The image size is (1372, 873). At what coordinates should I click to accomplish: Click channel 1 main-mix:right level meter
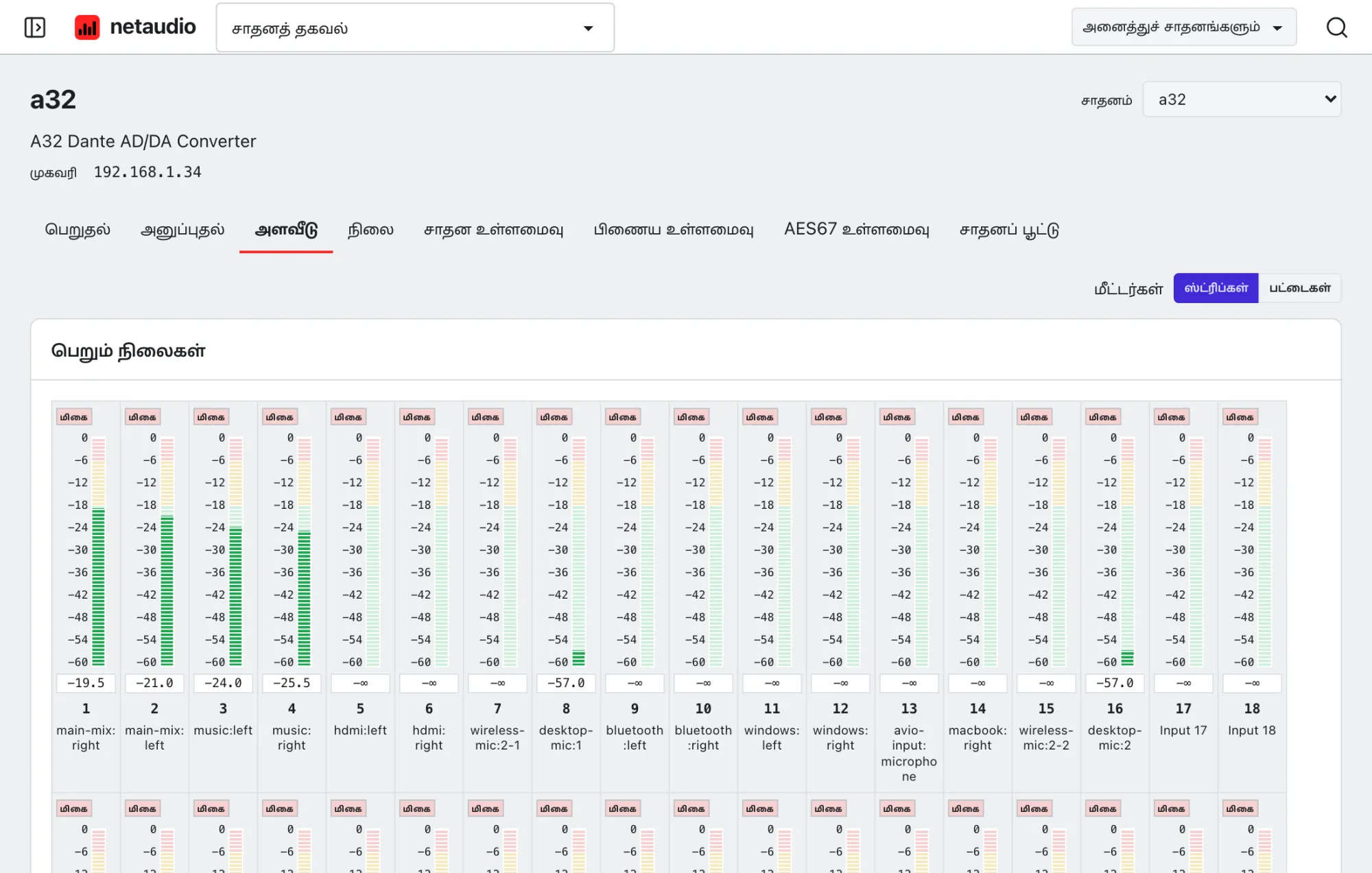point(99,552)
